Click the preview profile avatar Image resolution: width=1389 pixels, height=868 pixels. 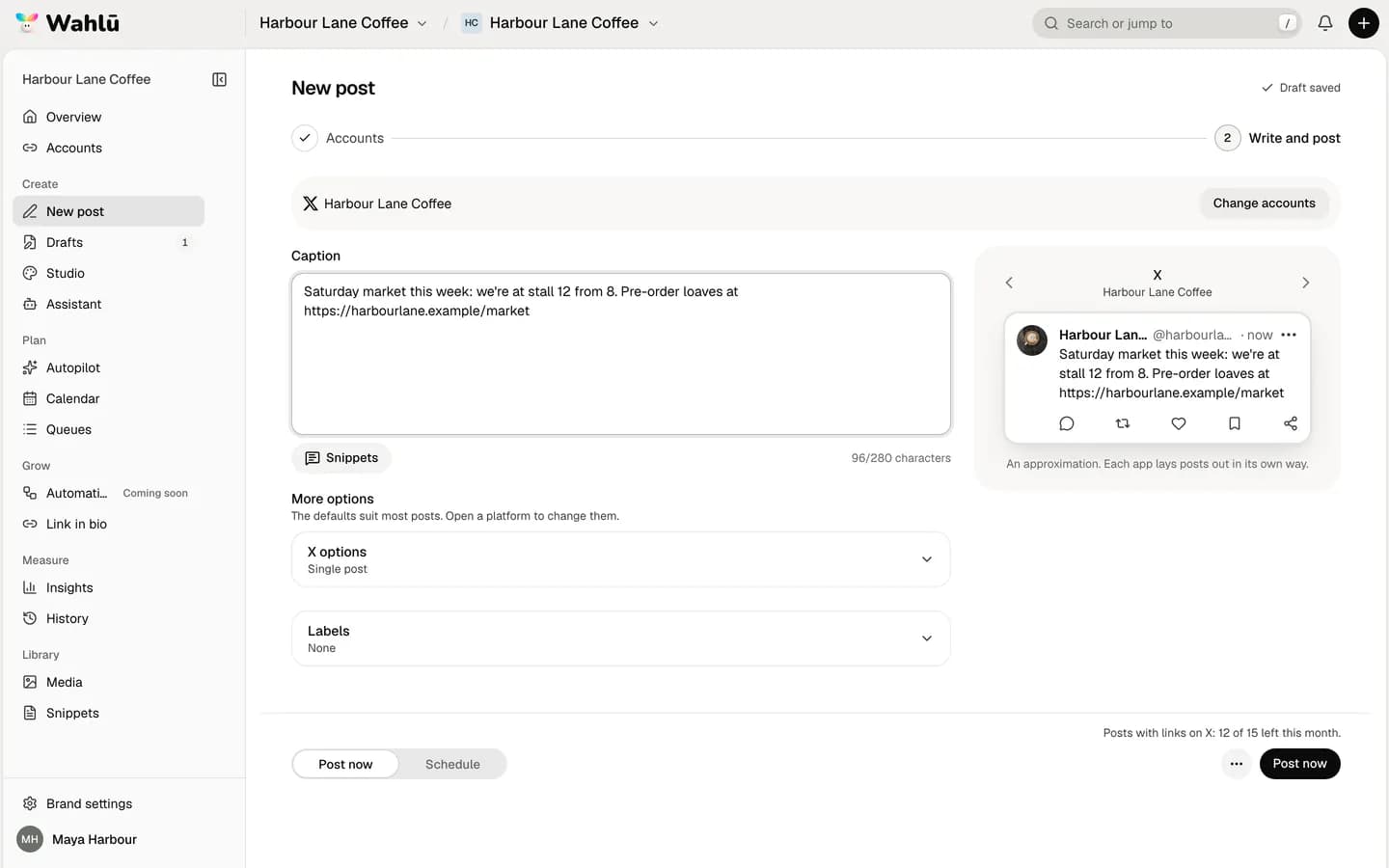tap(1032, 340)
